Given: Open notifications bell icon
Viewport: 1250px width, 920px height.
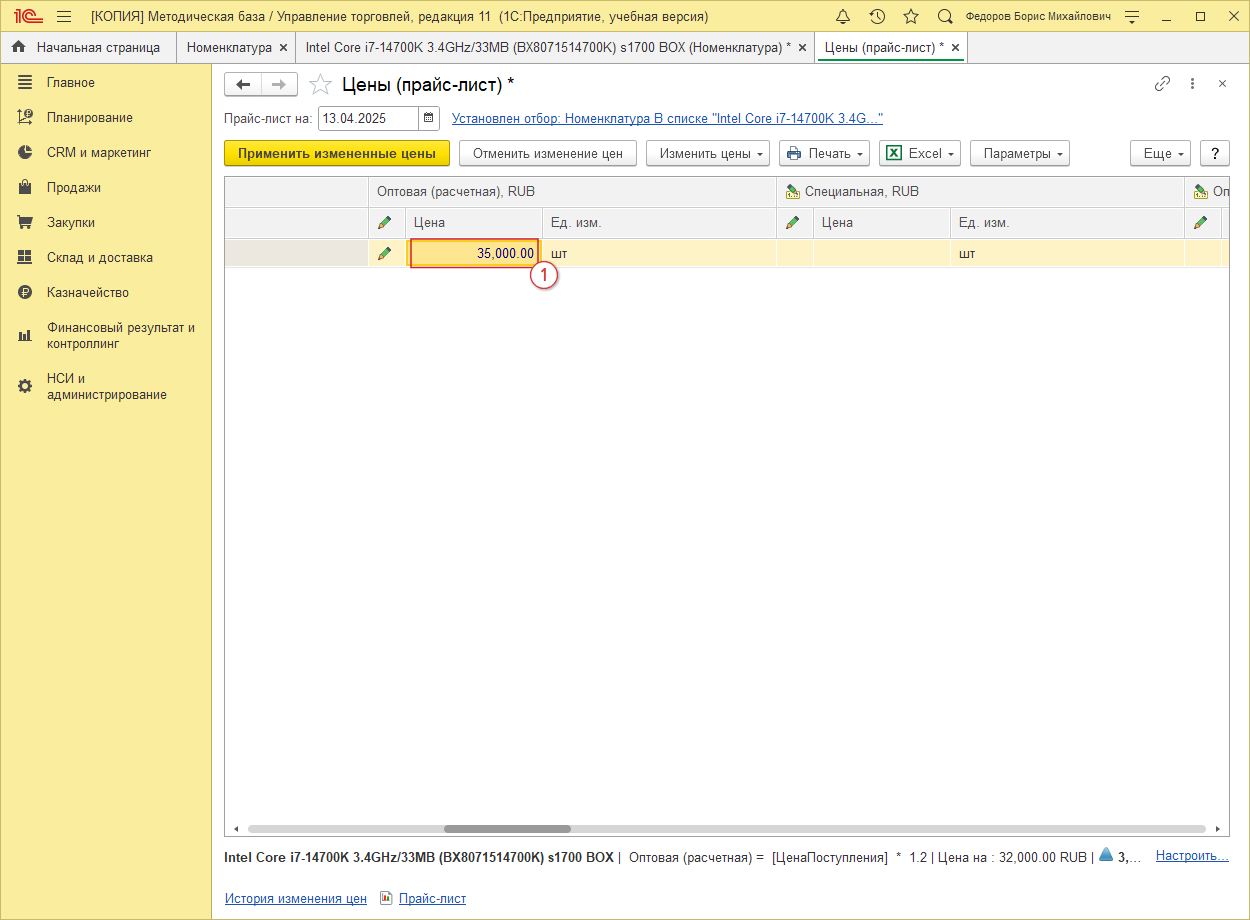Looking at the screenshot, I should 843,17.
